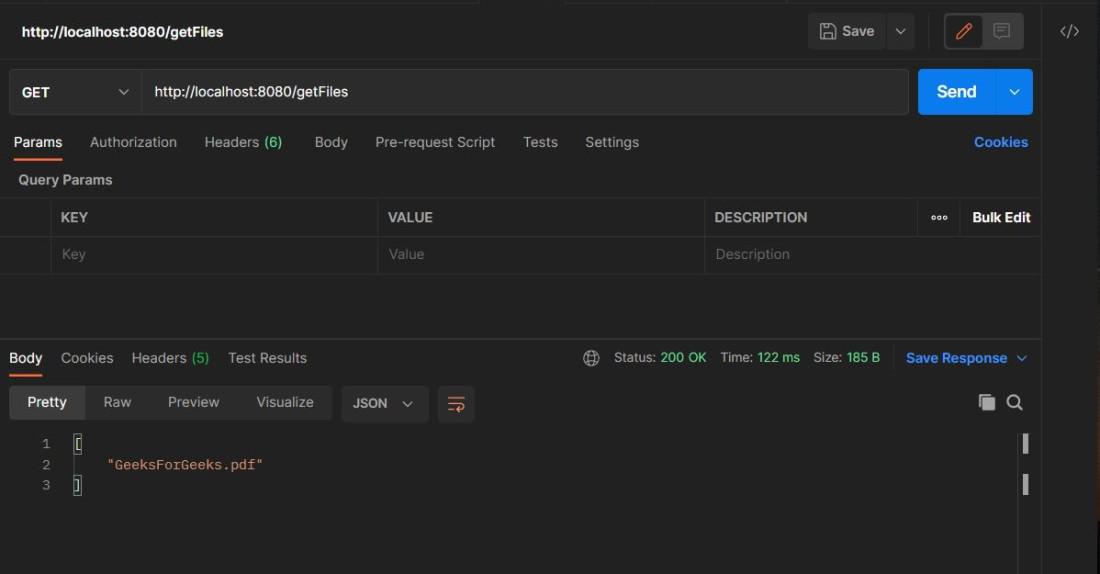This screenshot has width=1100, height=574.
Task: Open the Settings tab
Action: pos(612,142)
